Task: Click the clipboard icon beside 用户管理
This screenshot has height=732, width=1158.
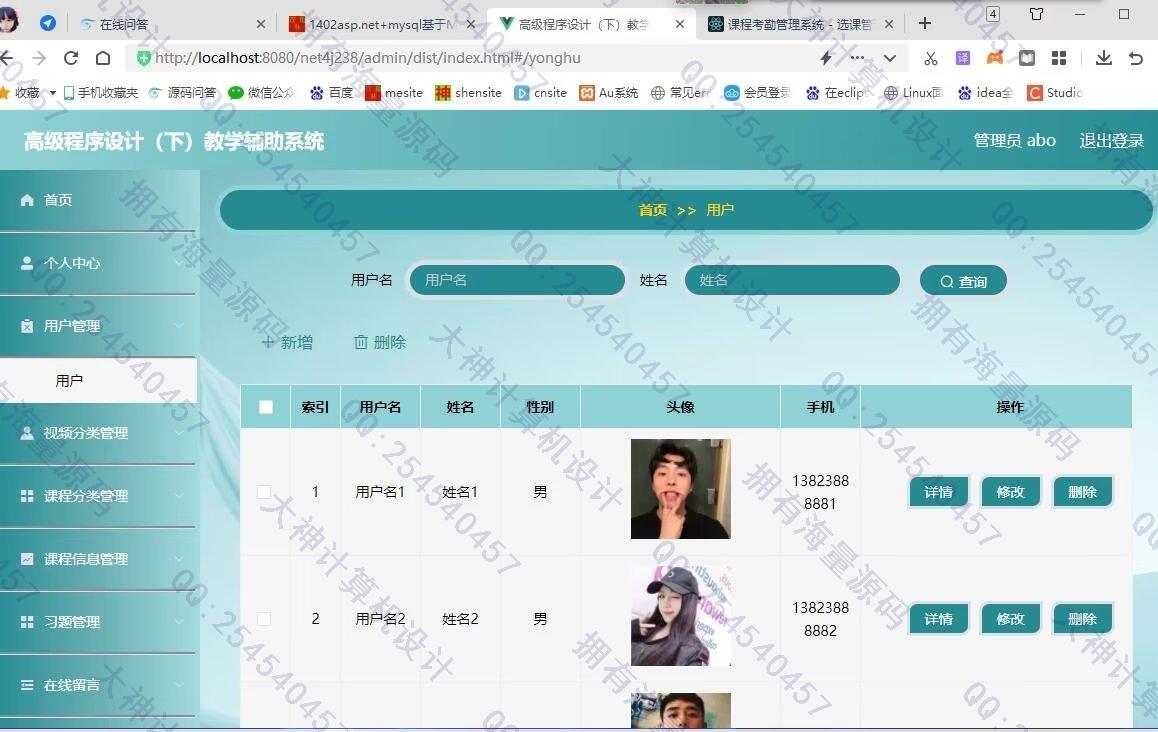Action: pos(27,326)
